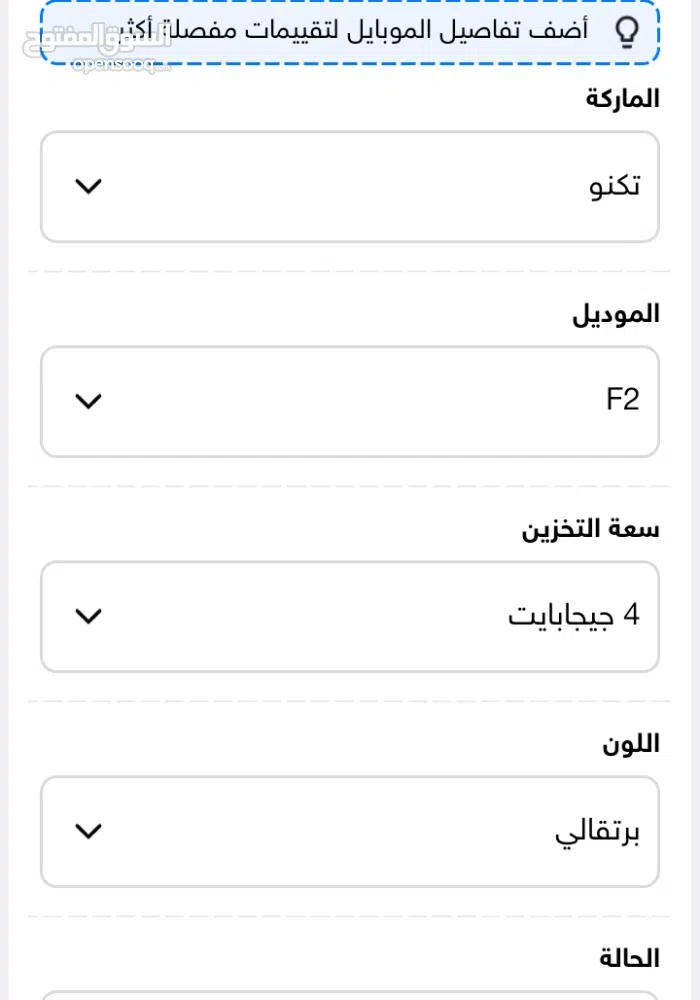Viewport: 700px width, 1000px height.
Task: Click the storage value 4 جيجابايت
Action: point(573,616)
